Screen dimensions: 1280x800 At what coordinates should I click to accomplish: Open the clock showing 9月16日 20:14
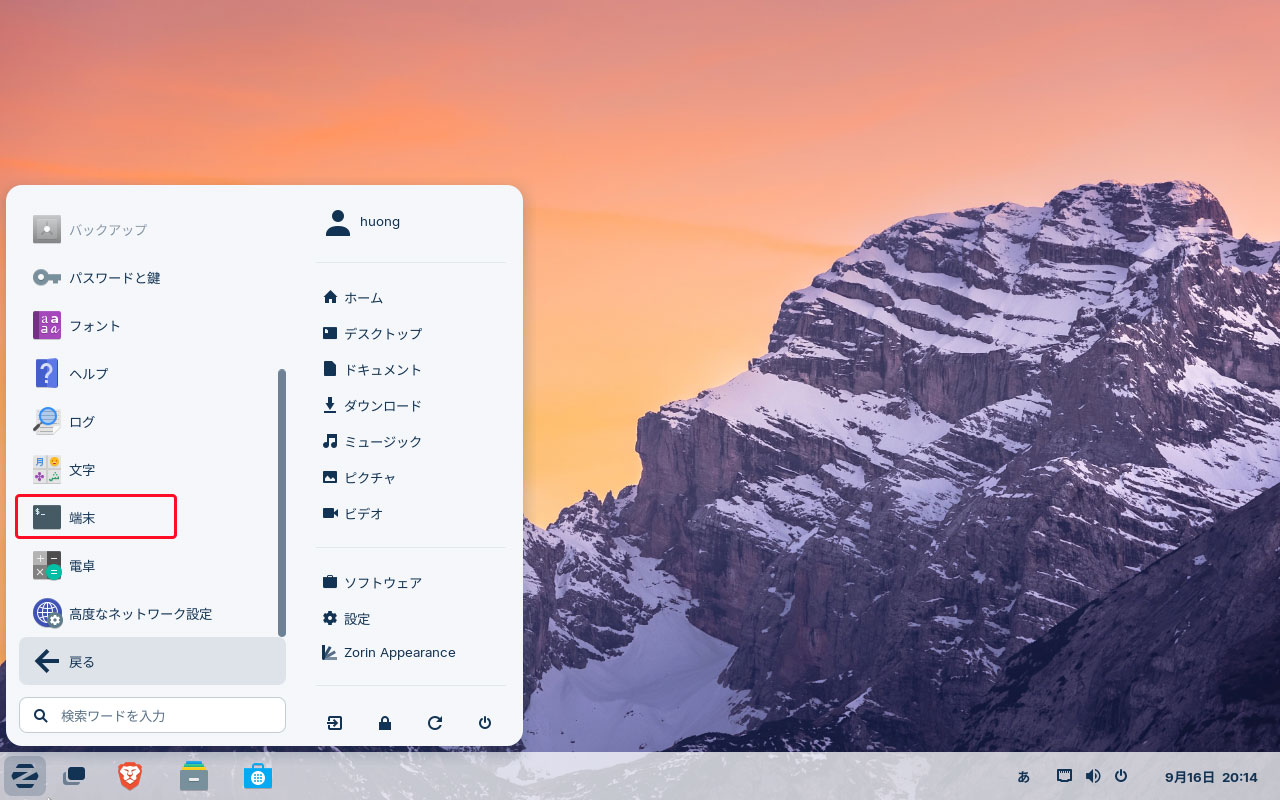click(x=1211, y=777)
